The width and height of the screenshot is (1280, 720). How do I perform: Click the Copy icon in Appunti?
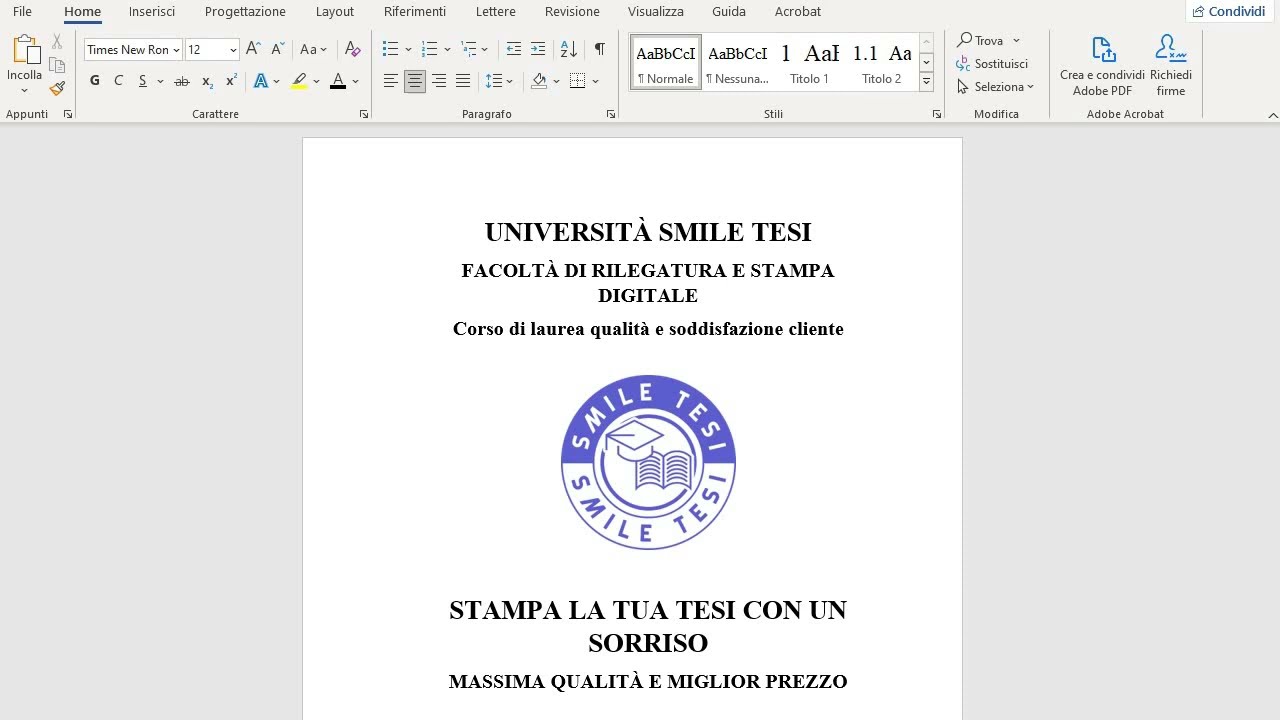coord(57,65)
